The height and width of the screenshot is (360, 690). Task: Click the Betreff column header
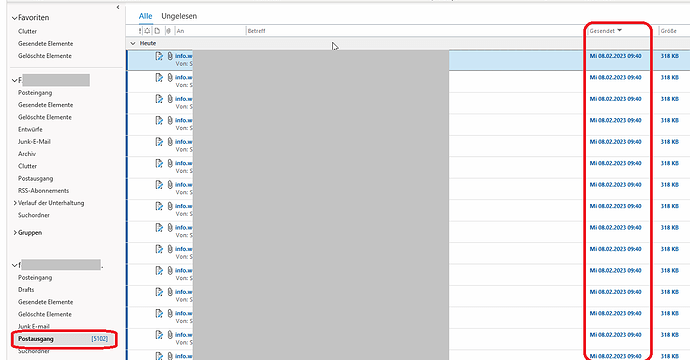click(x=257, y=31)
